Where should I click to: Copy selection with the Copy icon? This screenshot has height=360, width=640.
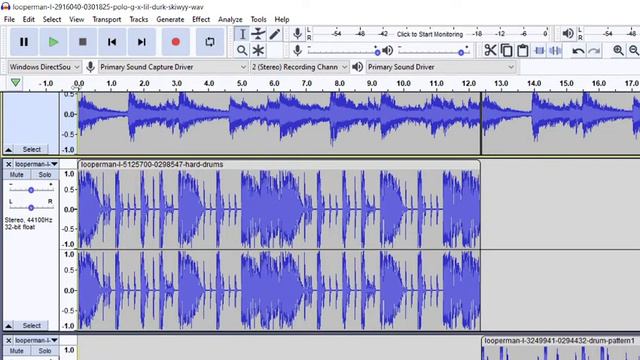pos(507,51)
